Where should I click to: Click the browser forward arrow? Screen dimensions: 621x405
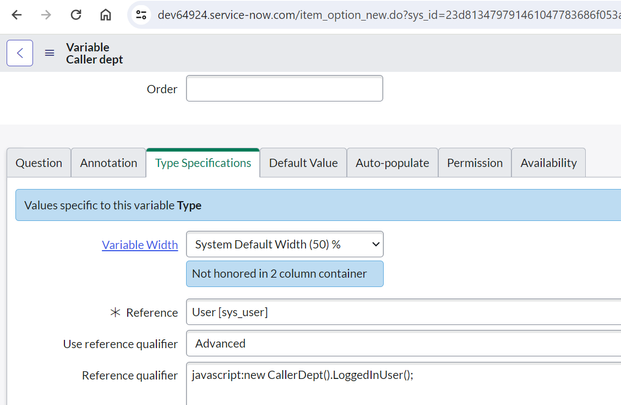pos(46,15)
